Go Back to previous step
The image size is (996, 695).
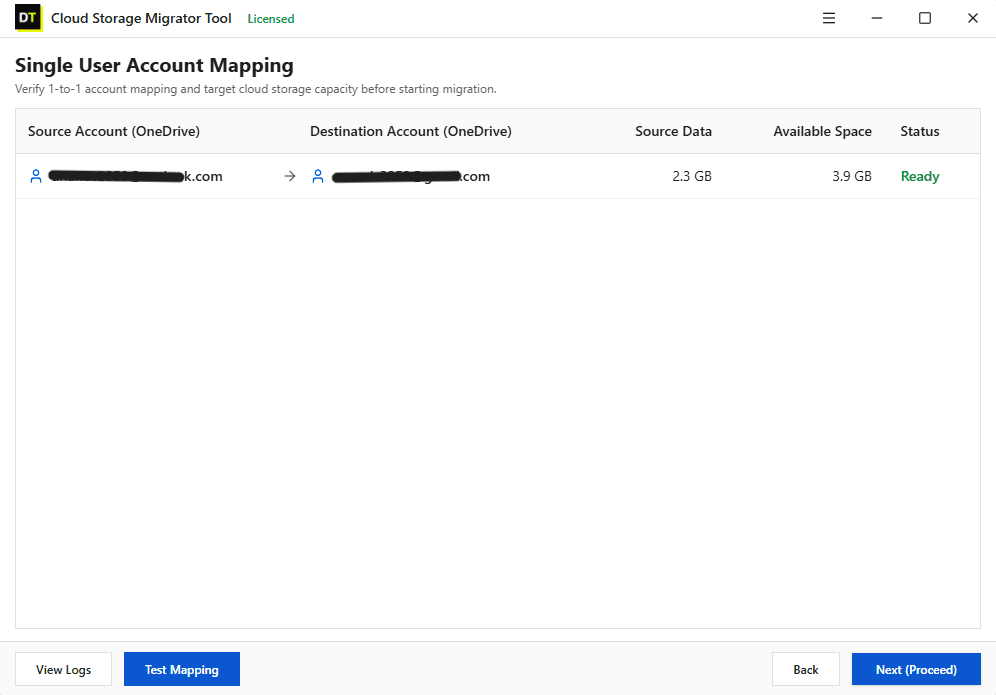(x=806, y=670)
